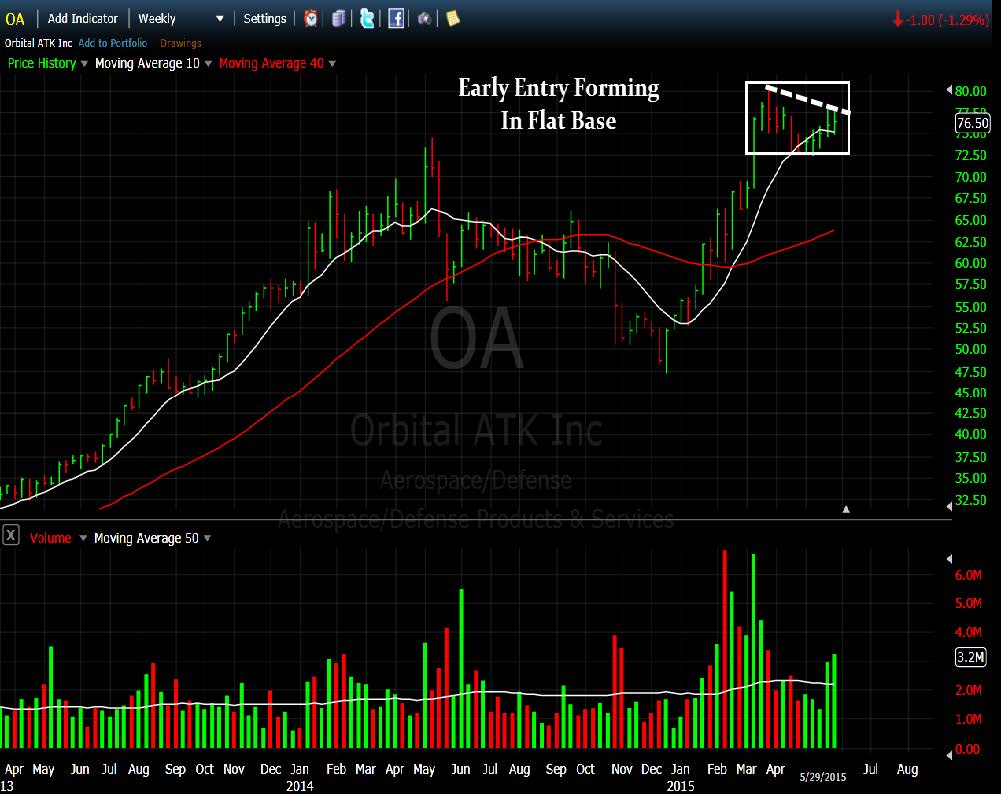
Task: Click the database stack icon in toolbar
Action: pos(339,19)
